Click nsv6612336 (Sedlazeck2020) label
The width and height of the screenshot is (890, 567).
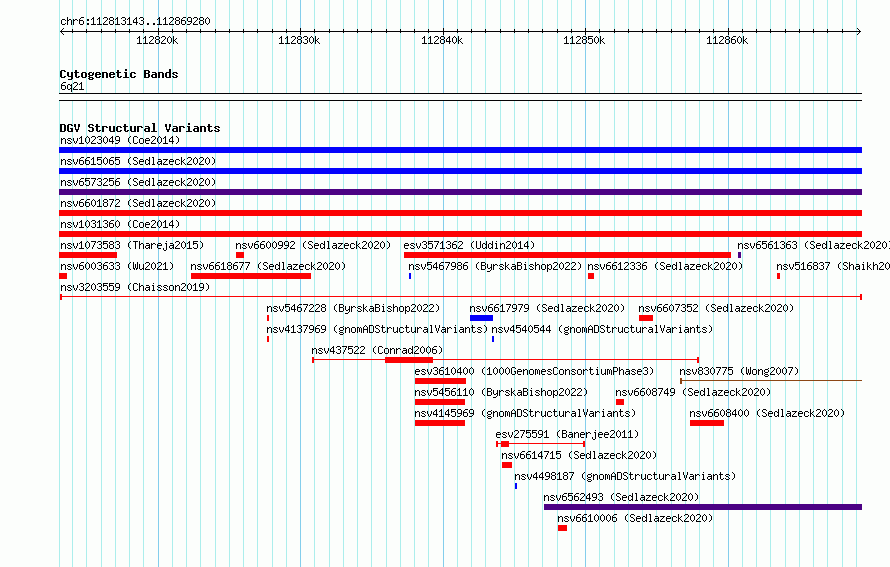[665, 266]
